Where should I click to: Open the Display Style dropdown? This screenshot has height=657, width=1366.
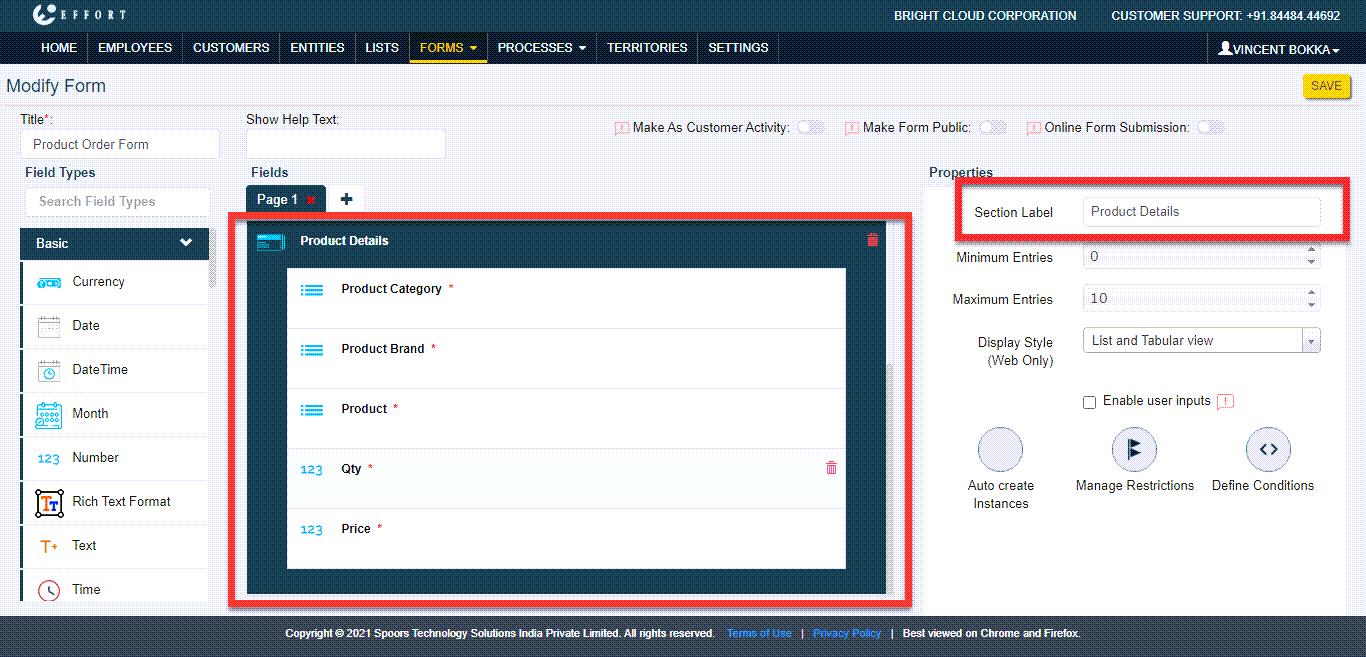coord(1202,340)
